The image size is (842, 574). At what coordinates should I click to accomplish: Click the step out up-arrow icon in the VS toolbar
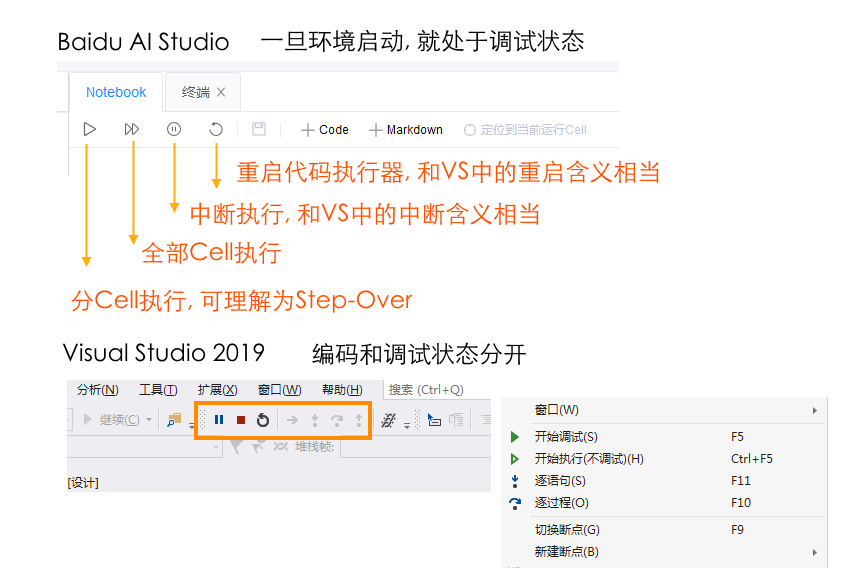pos(359,420)
